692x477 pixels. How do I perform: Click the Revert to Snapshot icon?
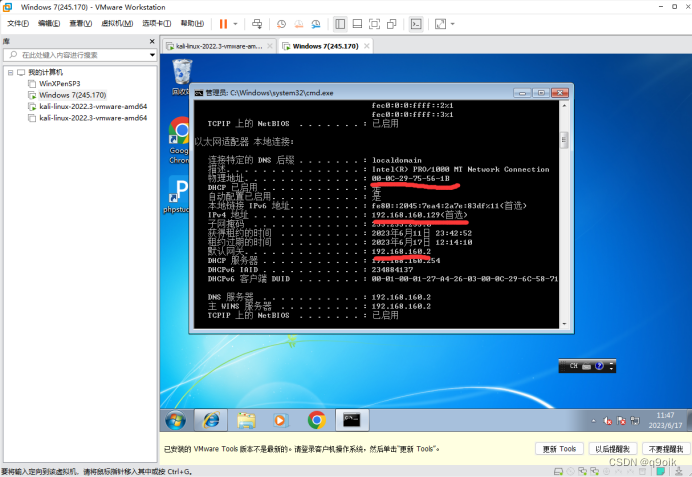point(299,24)
